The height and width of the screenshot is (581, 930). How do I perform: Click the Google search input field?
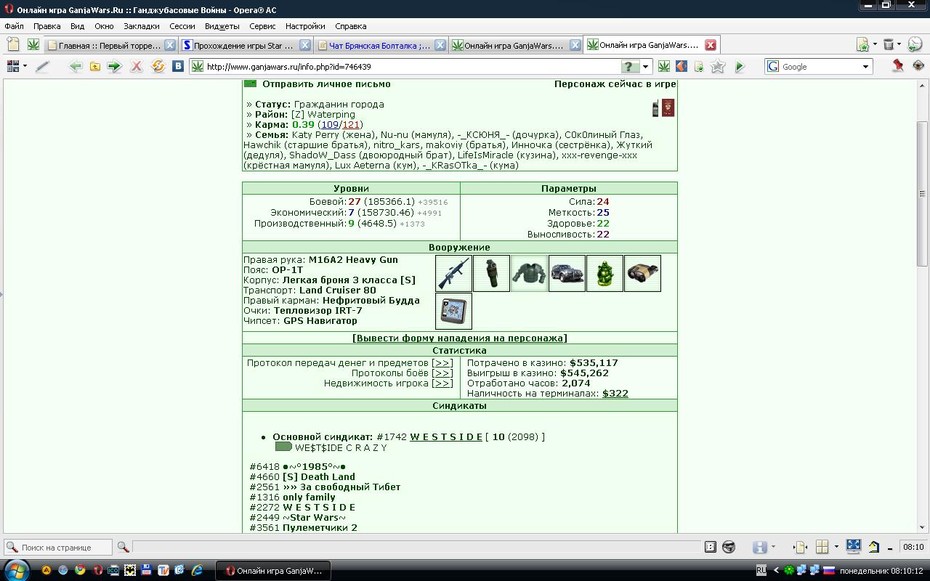point(820,66)
